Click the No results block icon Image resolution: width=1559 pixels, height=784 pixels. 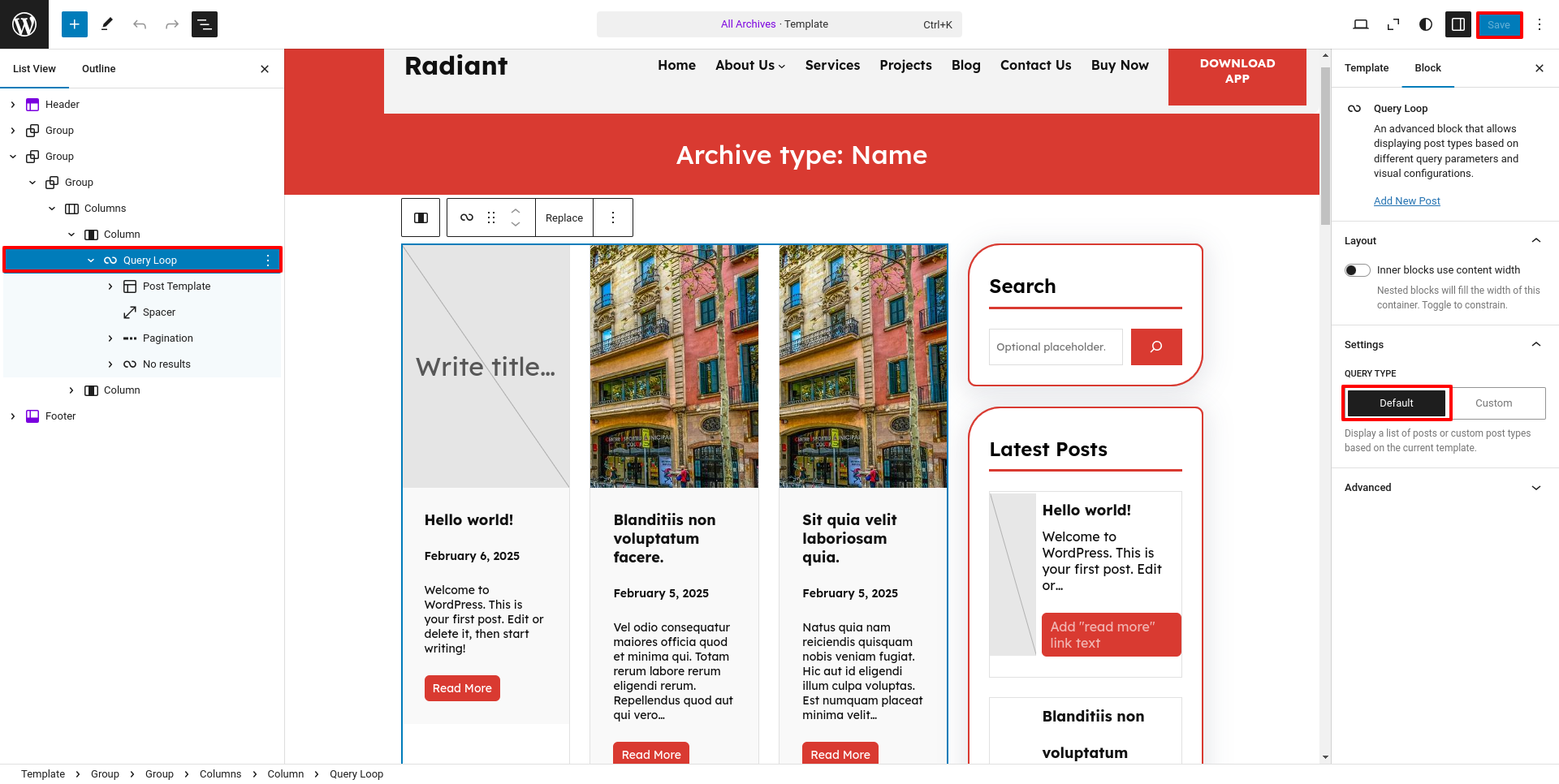coord(130,364)
